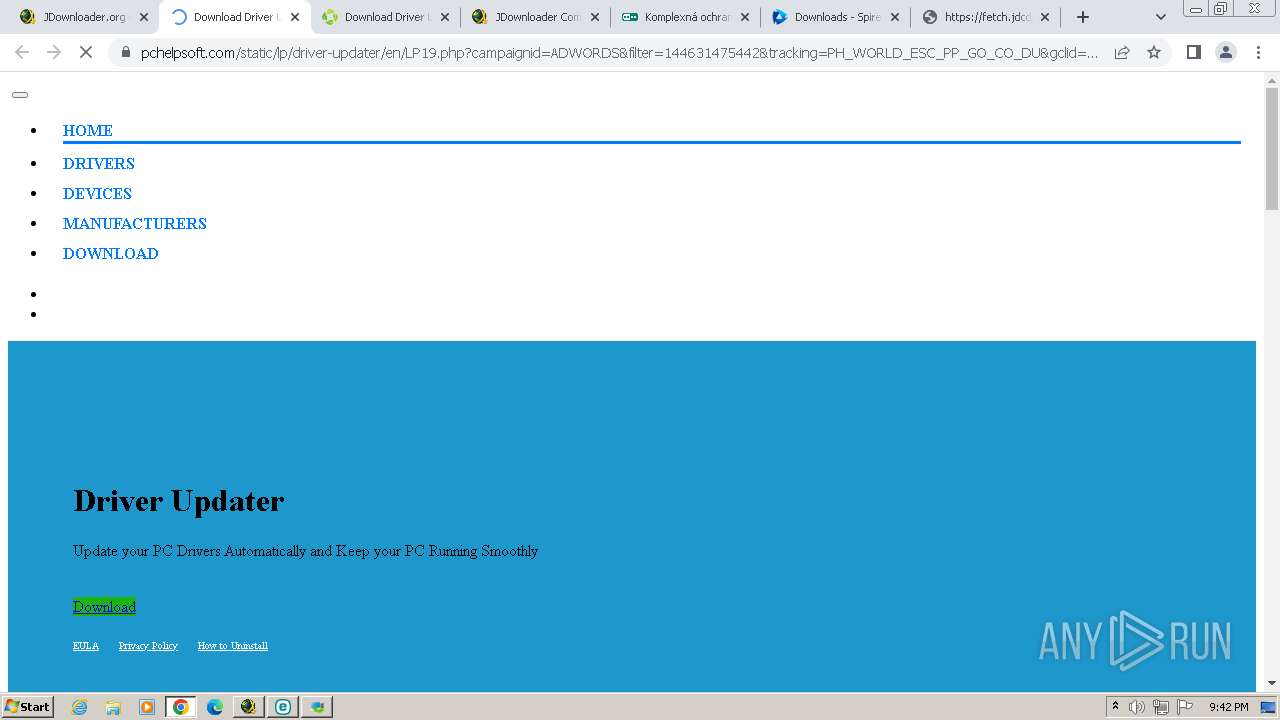
Task: Close the active Download Driver tab
Action: [x=295, y=17]
